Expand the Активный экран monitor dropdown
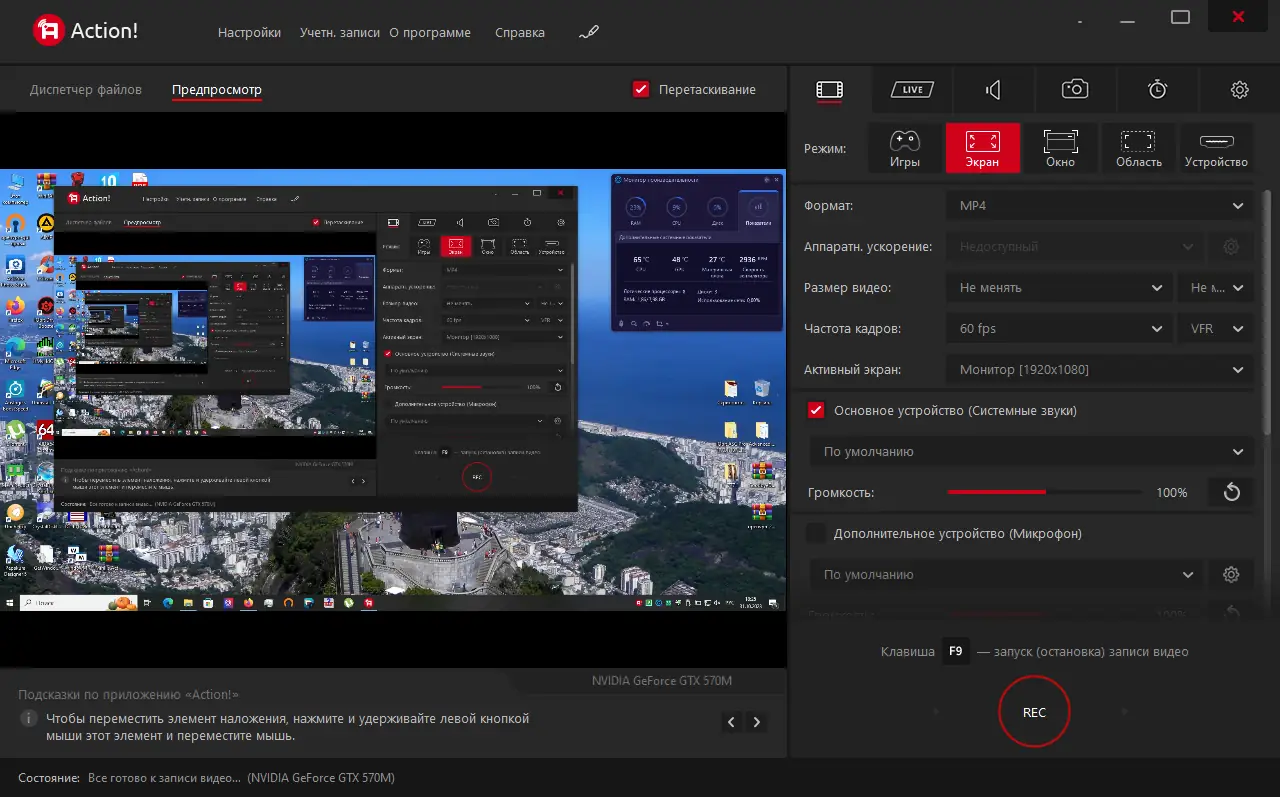 click(x=1099, y=369)
